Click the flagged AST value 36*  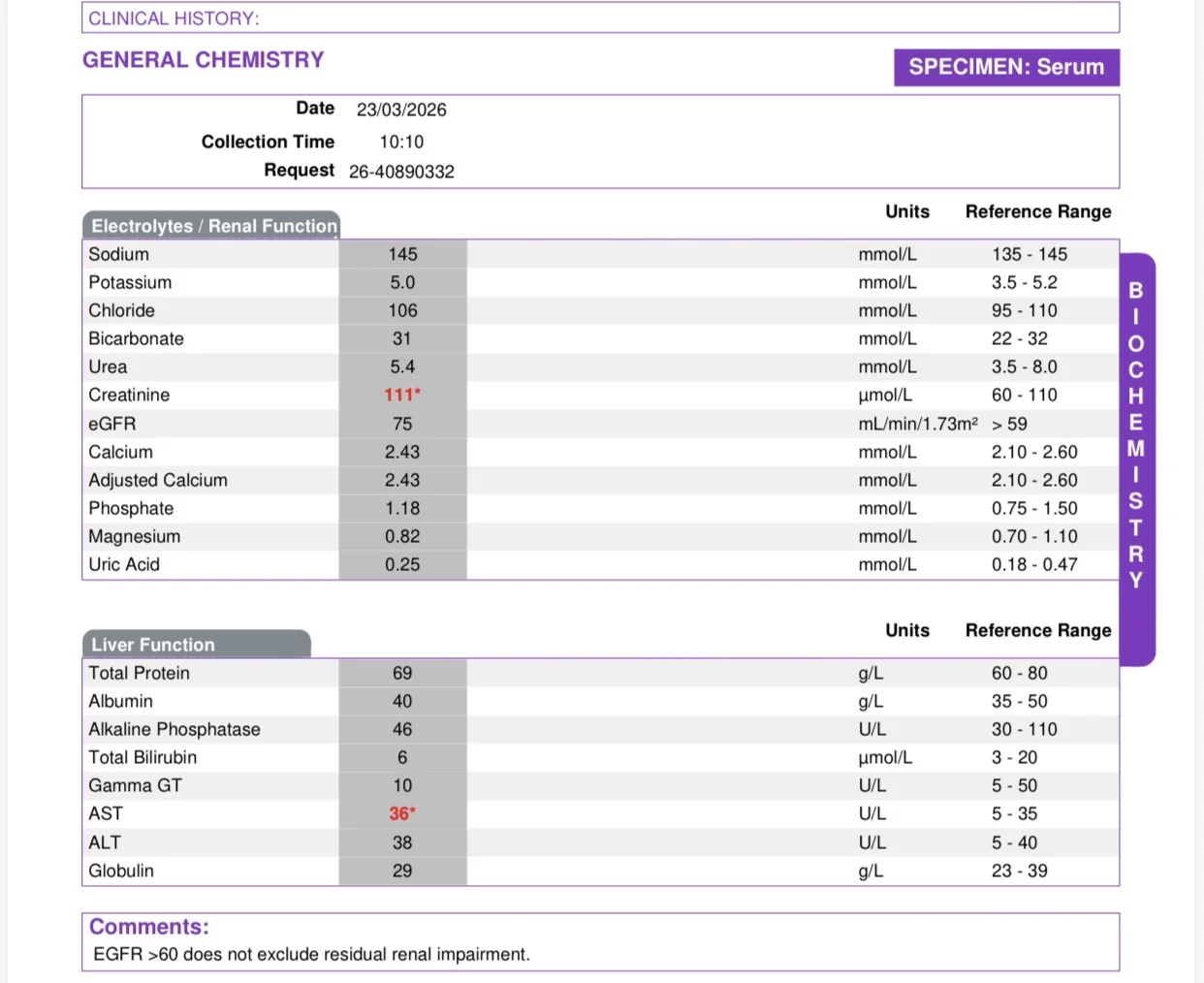point(402,813)
